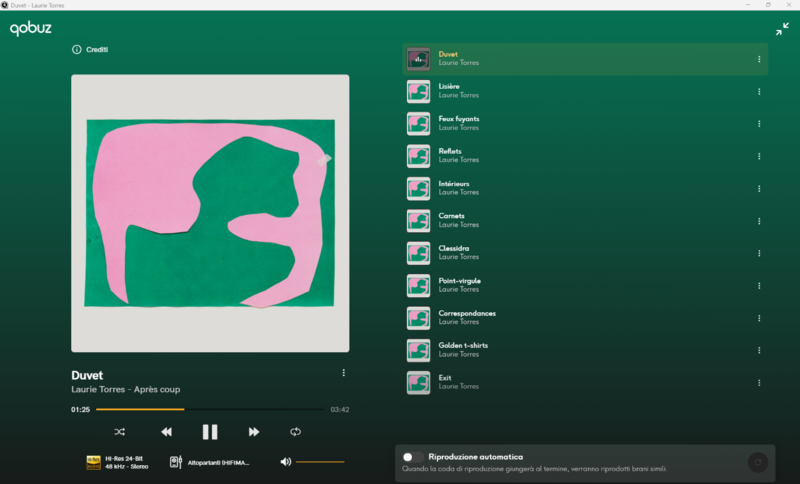Play the track titled Intérieurs

coord(454,184)
